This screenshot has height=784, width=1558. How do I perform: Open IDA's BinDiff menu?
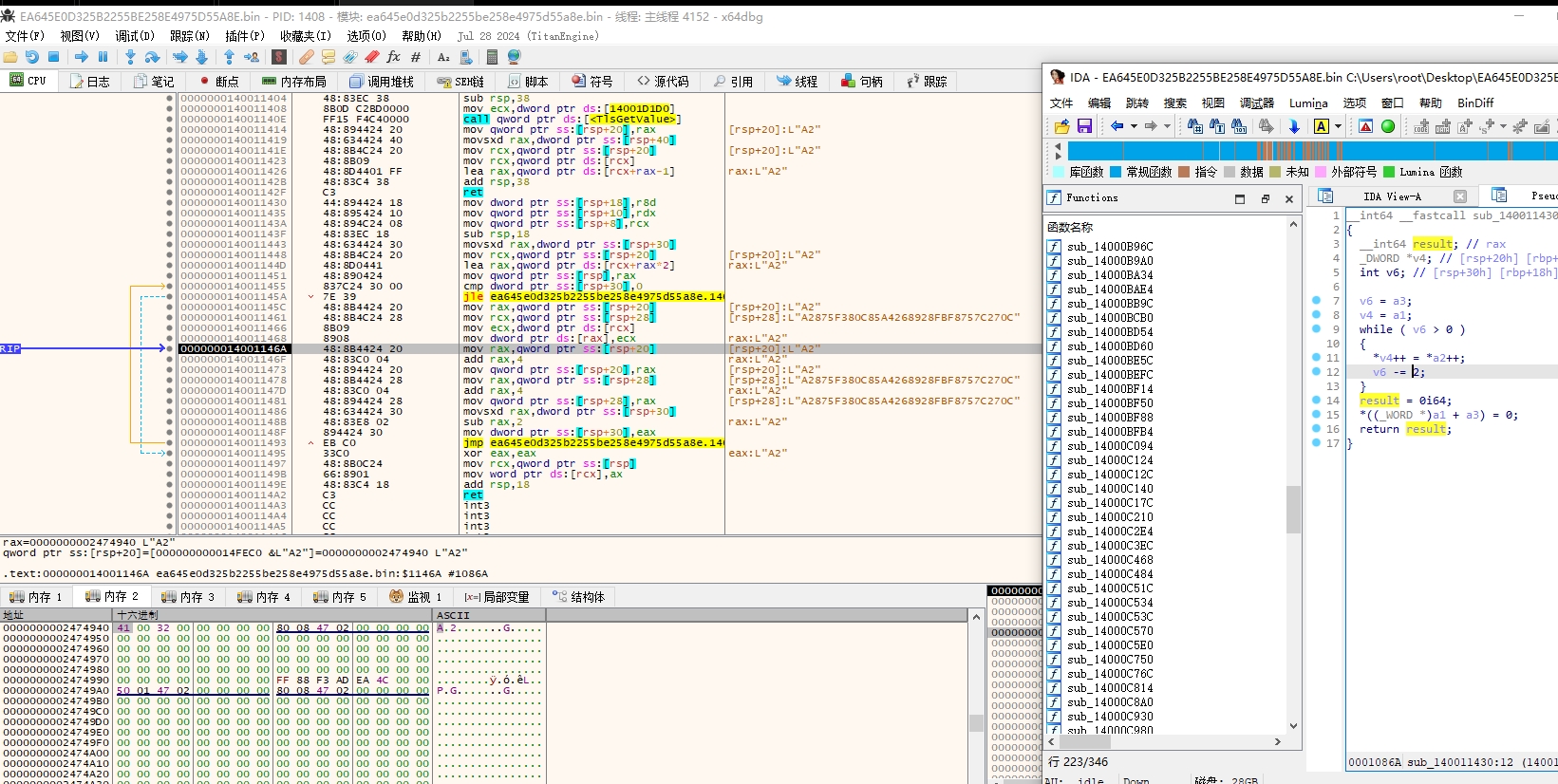pos(1475,103)
